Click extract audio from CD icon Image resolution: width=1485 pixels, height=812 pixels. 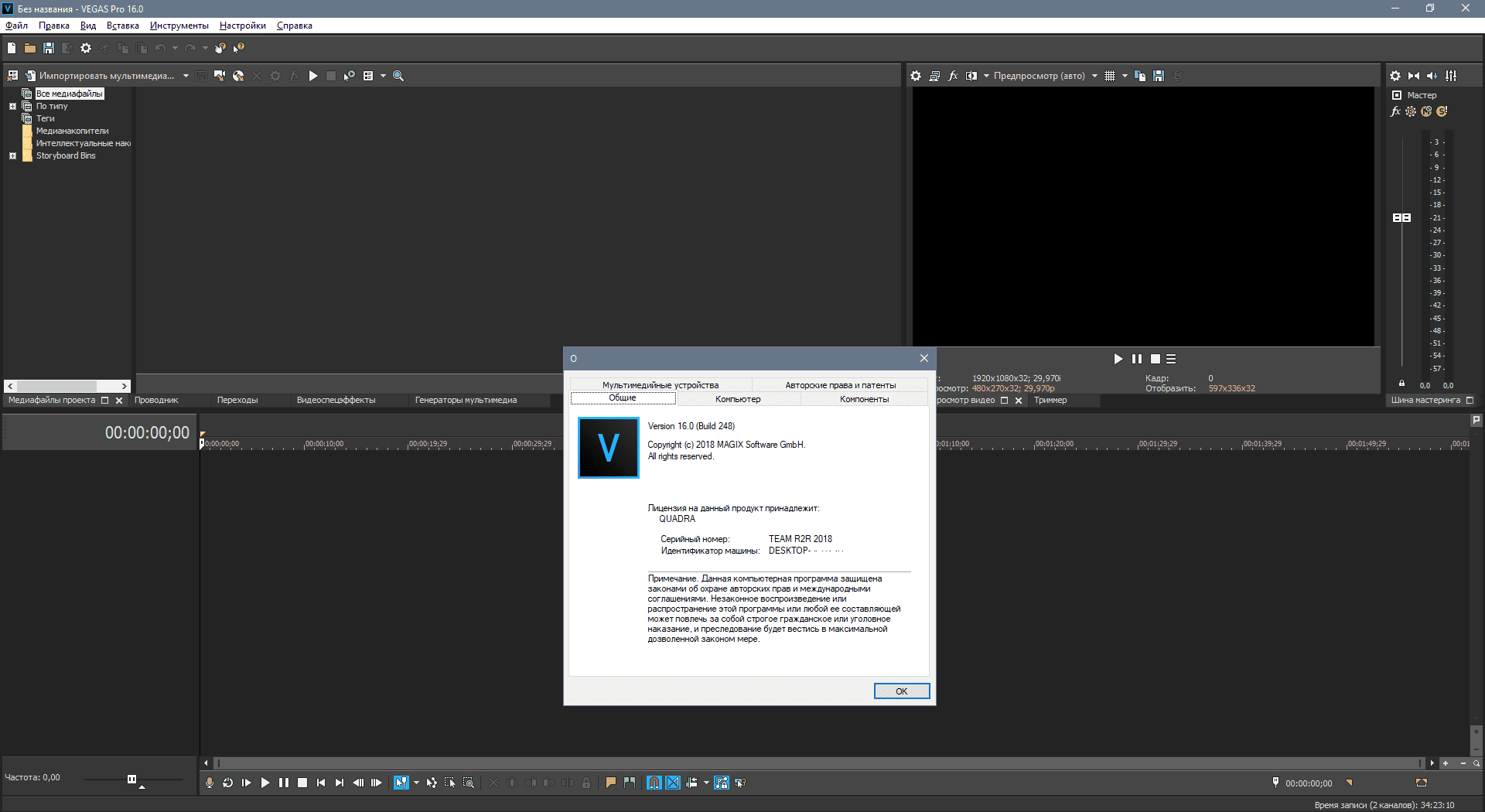238,76
